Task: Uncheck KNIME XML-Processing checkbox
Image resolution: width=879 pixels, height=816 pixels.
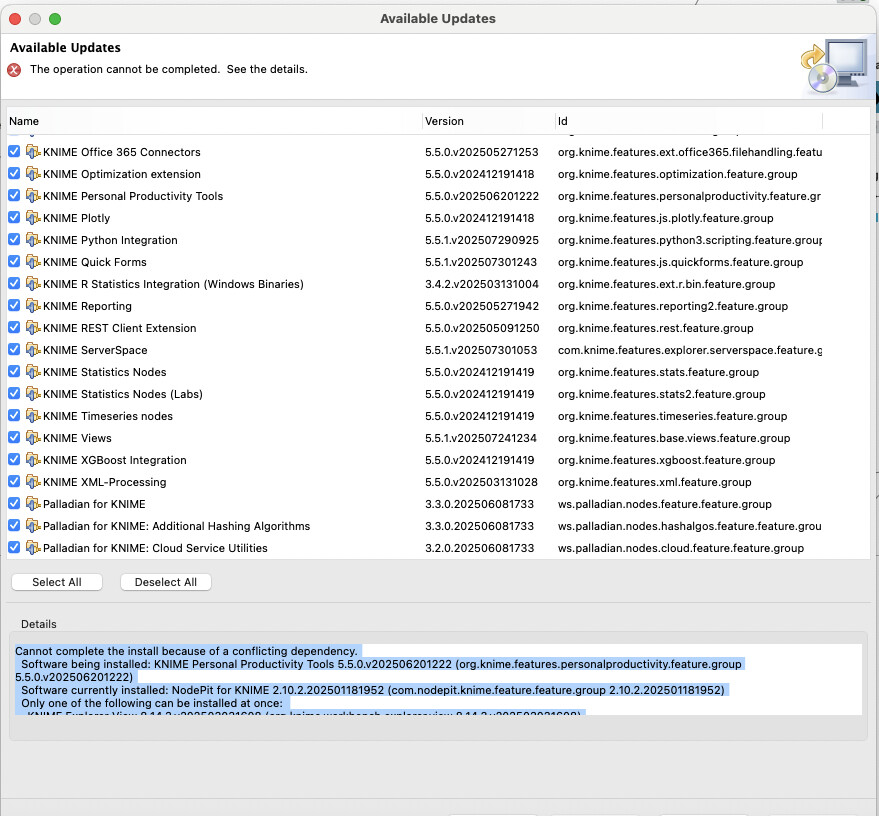Action: [x=14, y=481]
